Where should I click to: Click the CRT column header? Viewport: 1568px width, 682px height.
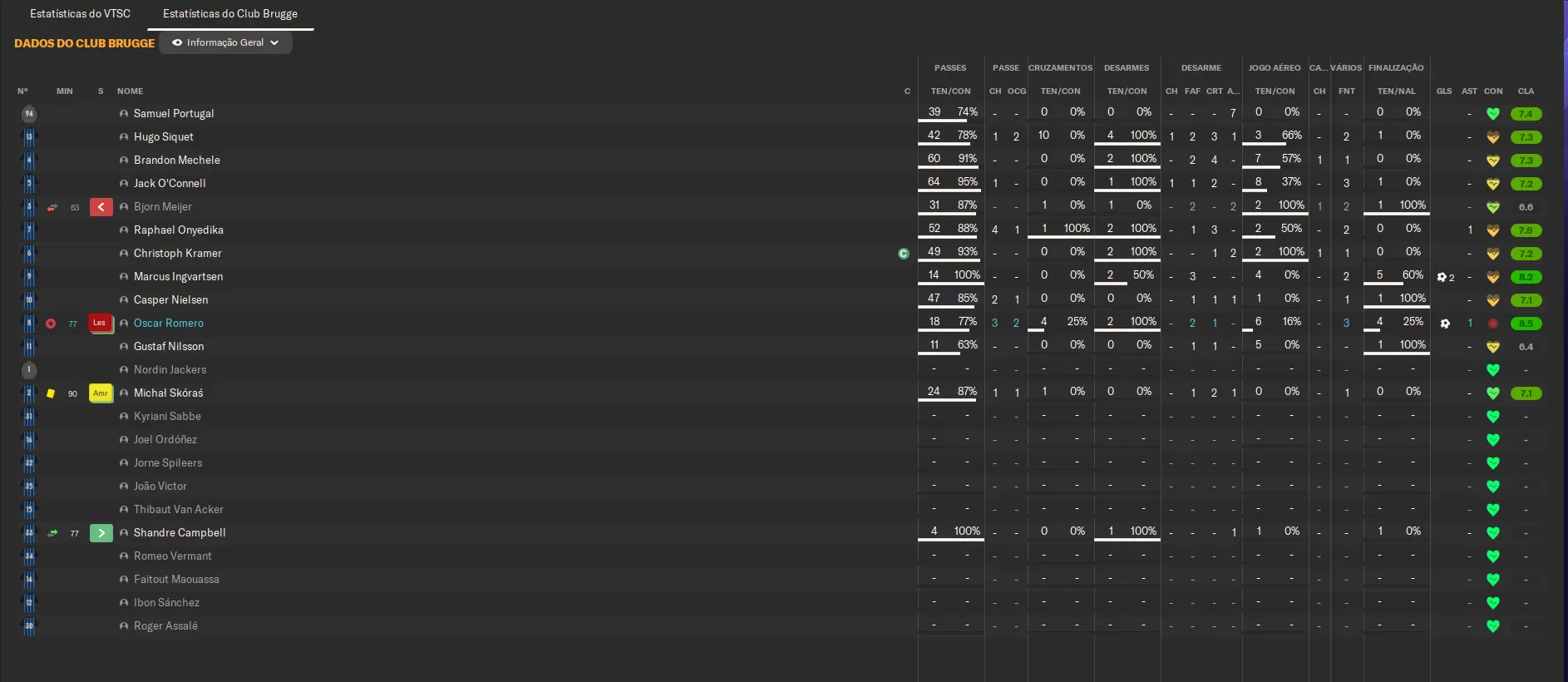[1215, 91]
